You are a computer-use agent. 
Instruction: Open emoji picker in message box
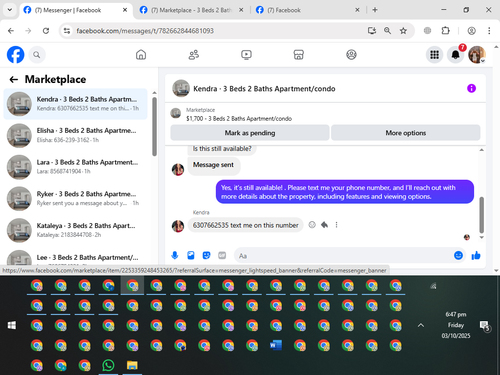click(458, 256)
